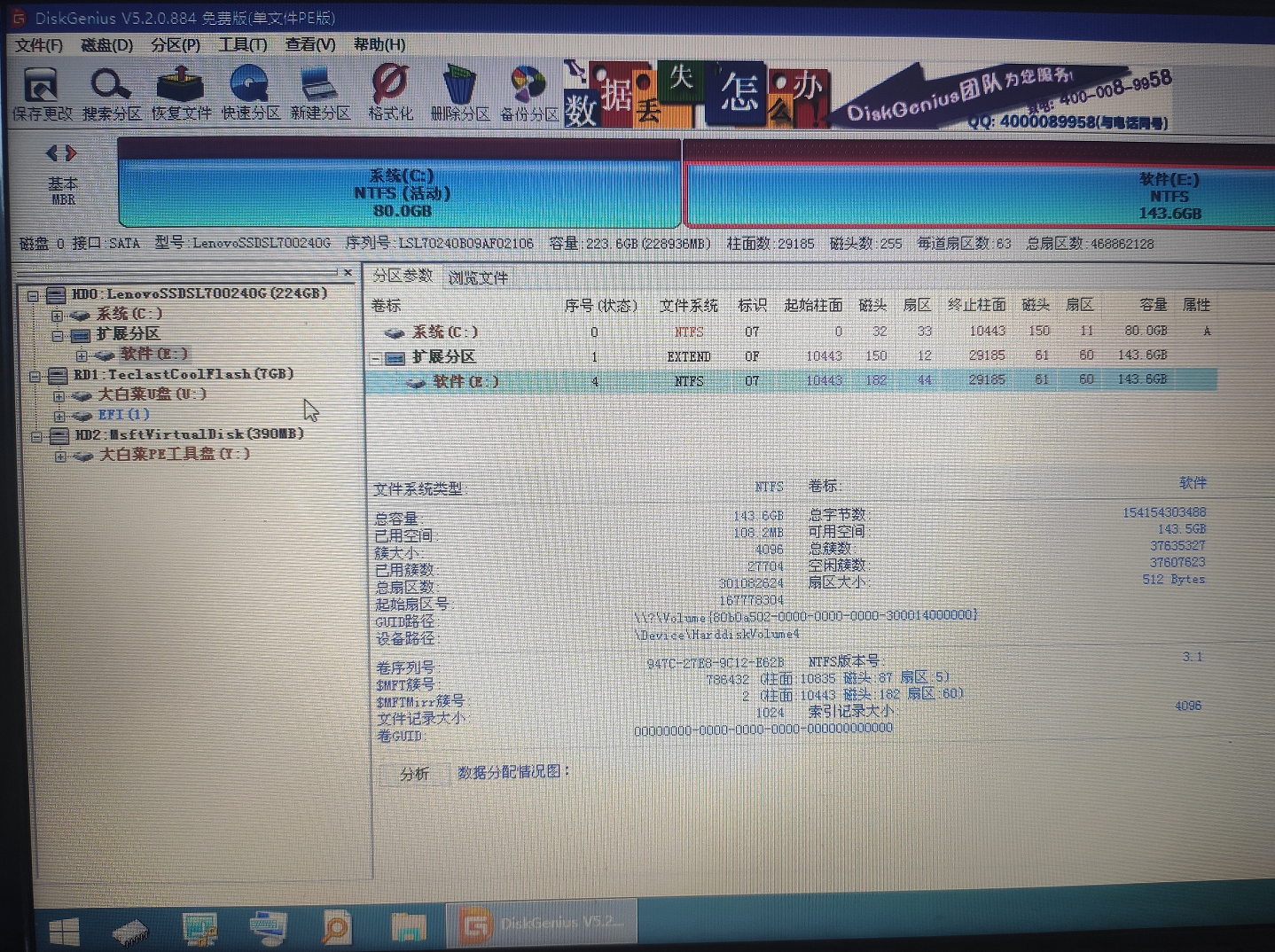Click the 容量 column header
Screen dimensions: 1275x952
[1153, 304]
